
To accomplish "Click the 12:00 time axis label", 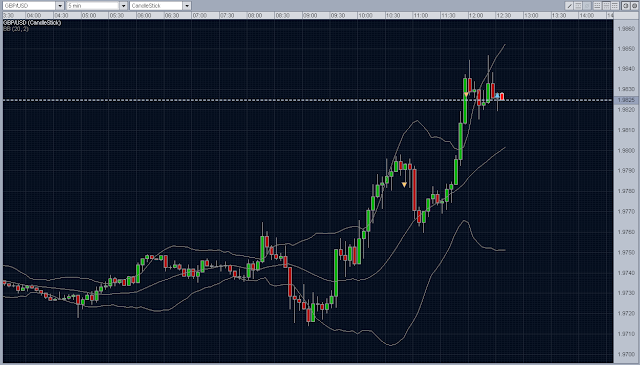I will (476, 16).
